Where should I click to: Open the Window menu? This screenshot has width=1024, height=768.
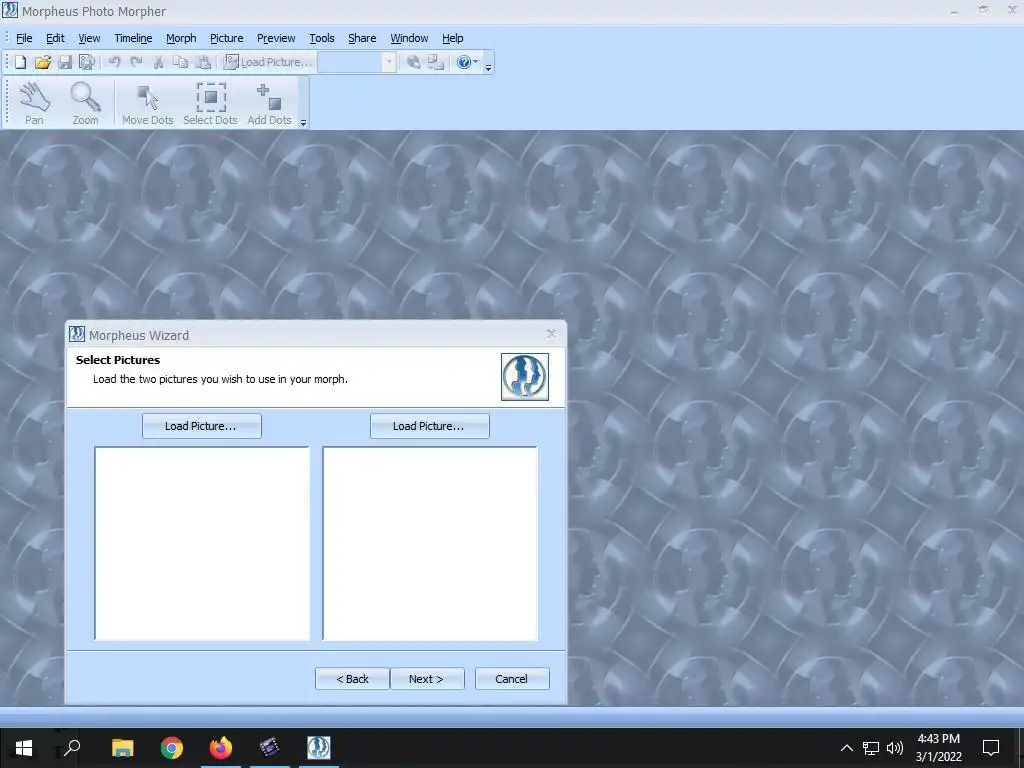[409, 38]
